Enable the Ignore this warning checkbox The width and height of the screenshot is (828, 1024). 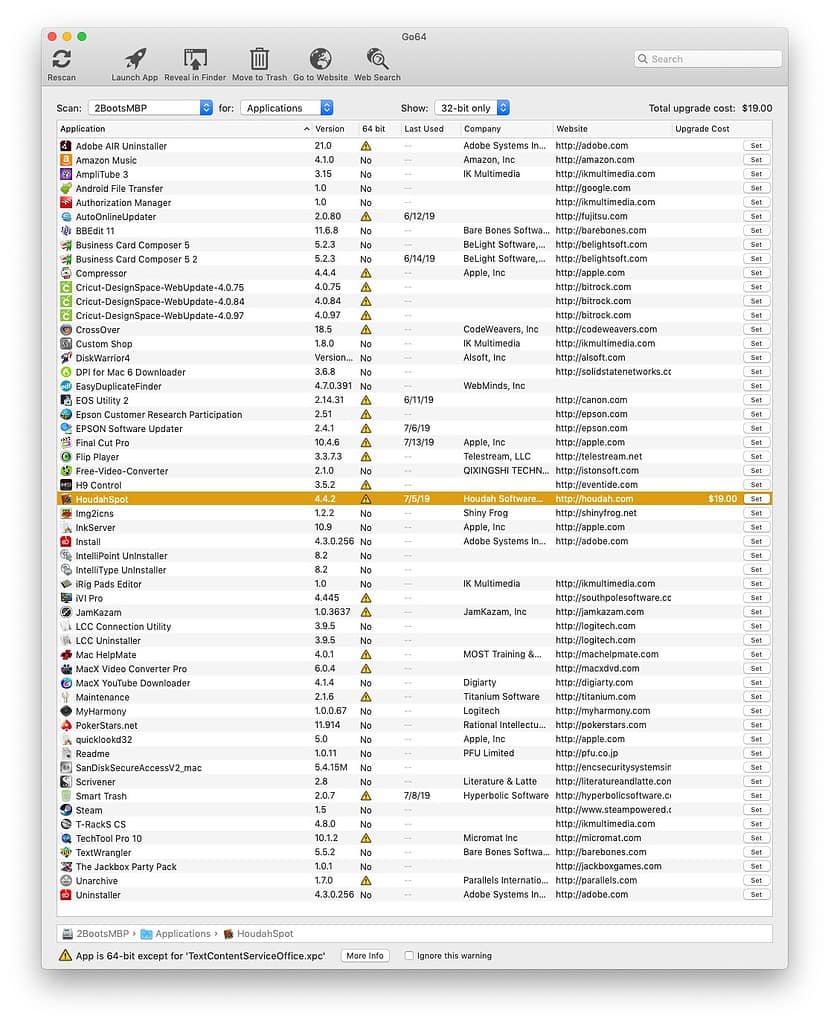tap(409, 955)
